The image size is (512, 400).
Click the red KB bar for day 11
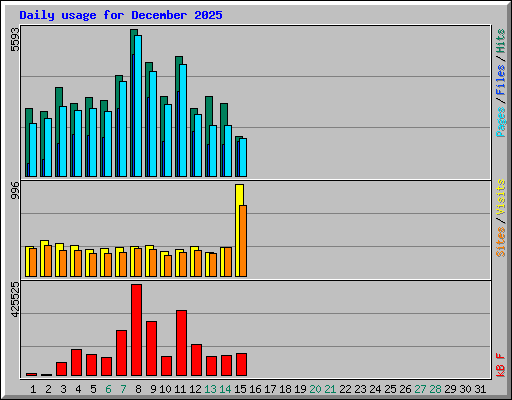click(181, 343)
